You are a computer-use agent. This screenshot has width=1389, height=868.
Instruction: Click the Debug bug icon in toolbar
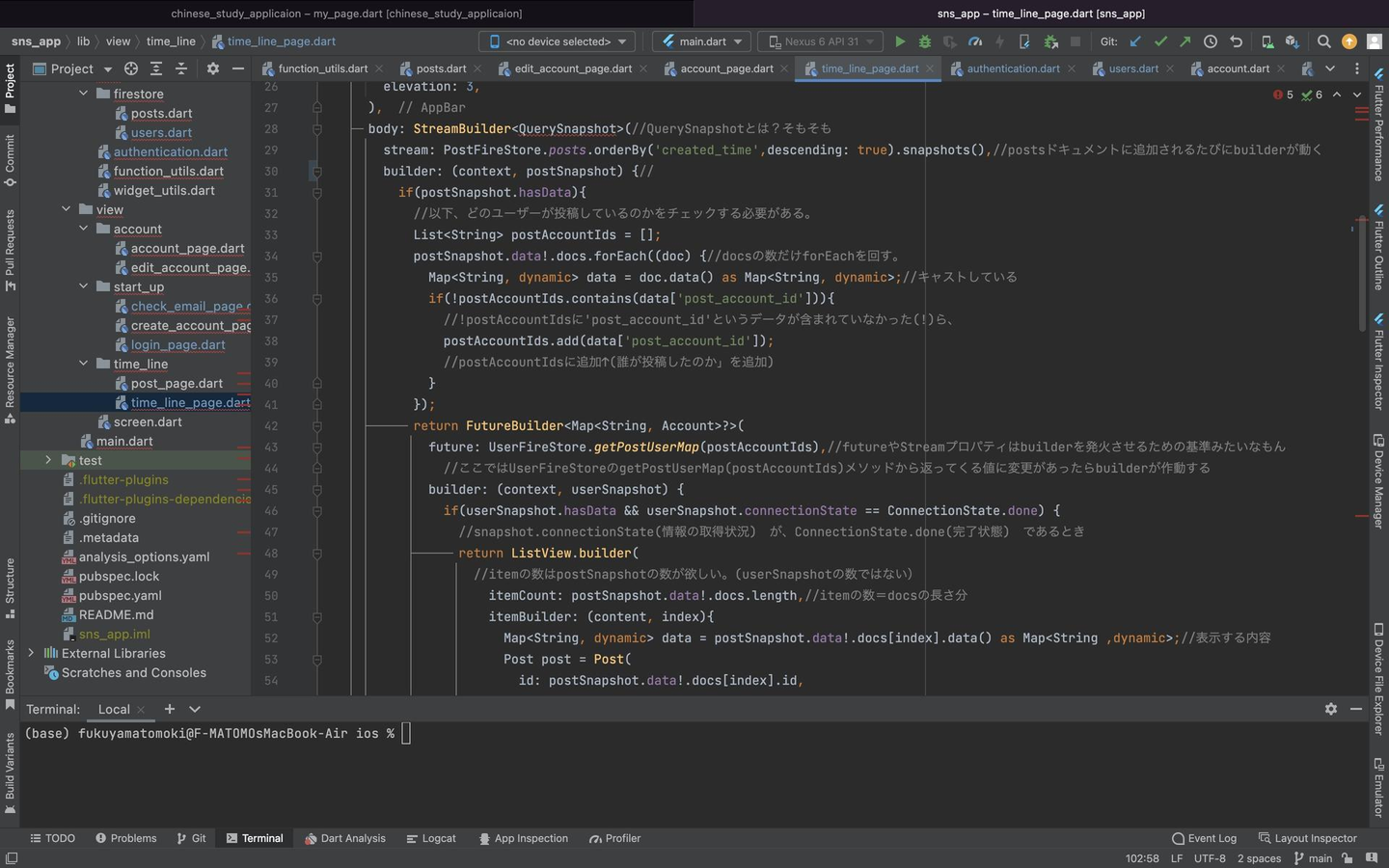[x=925, y=41]
